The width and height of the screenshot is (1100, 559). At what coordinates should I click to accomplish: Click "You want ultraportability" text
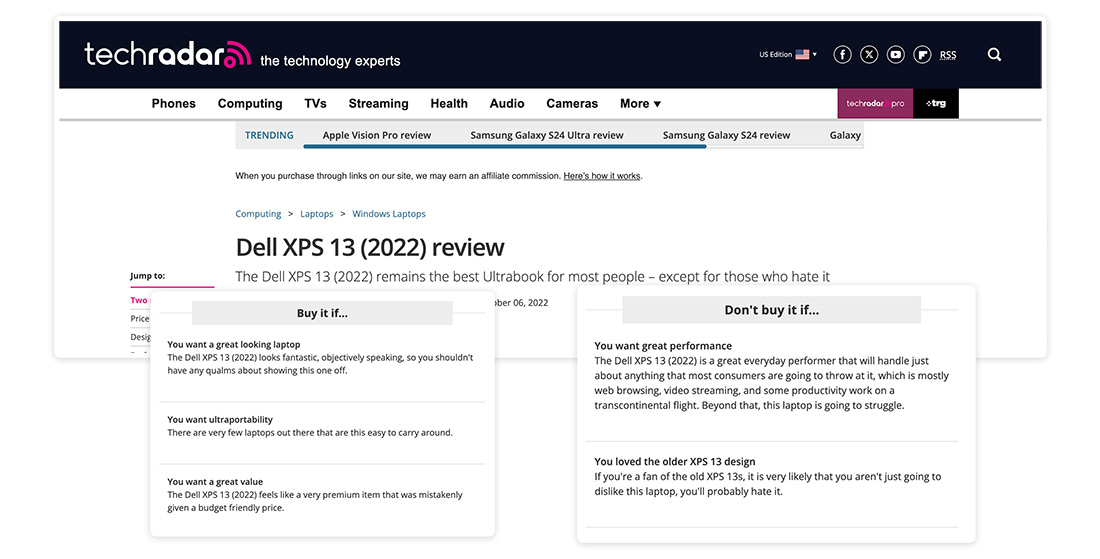(220, 419)
